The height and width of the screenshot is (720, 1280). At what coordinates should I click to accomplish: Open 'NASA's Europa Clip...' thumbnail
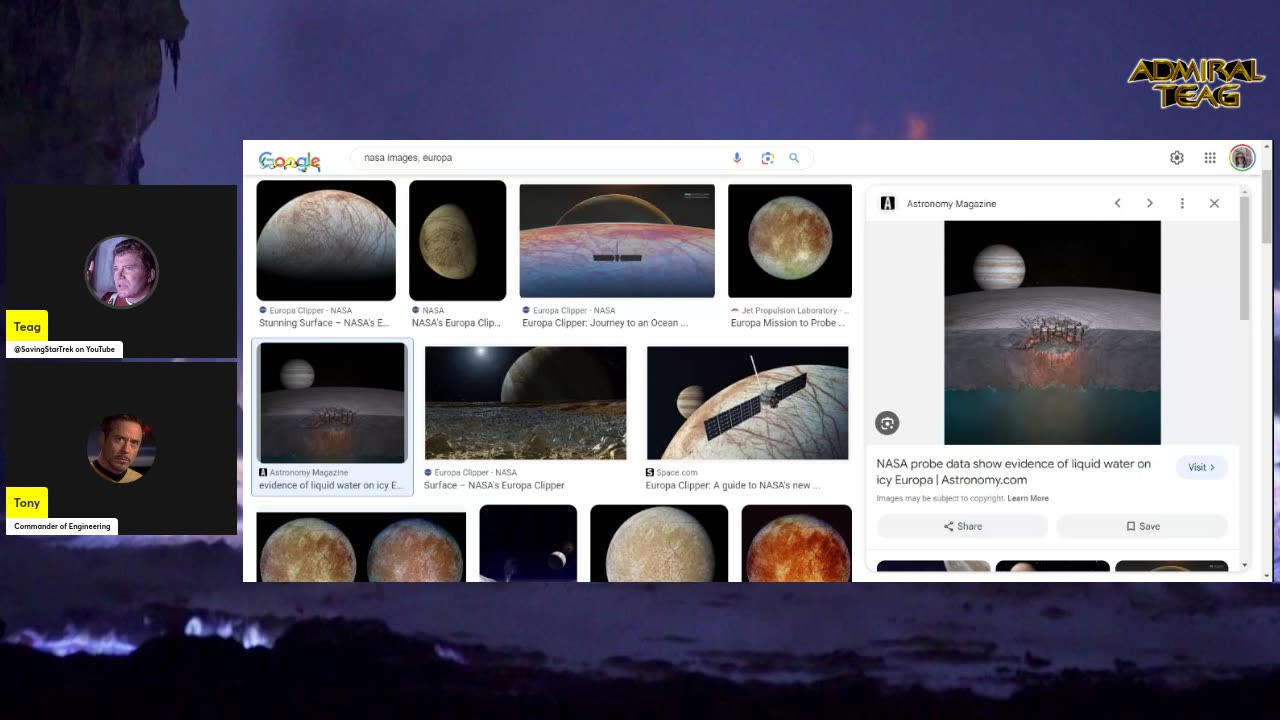pos(458,240)
